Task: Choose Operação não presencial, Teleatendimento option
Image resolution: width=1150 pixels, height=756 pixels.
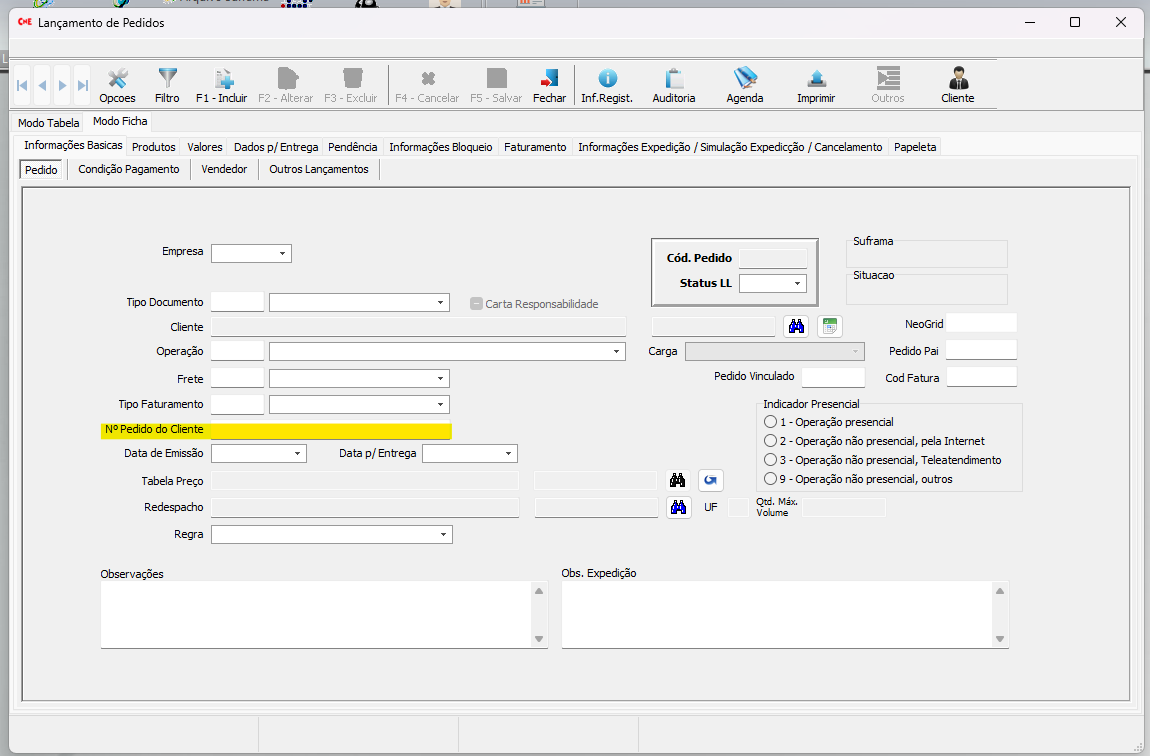Action: (770, 460)
